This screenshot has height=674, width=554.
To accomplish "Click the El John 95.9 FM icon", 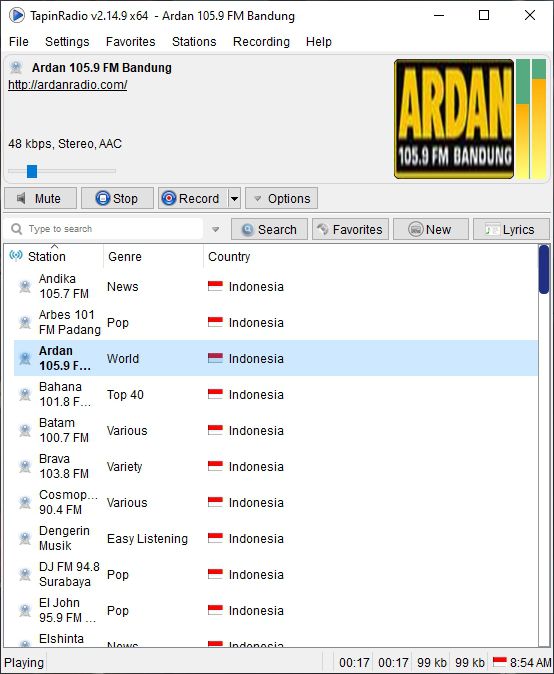I will 25,610.
